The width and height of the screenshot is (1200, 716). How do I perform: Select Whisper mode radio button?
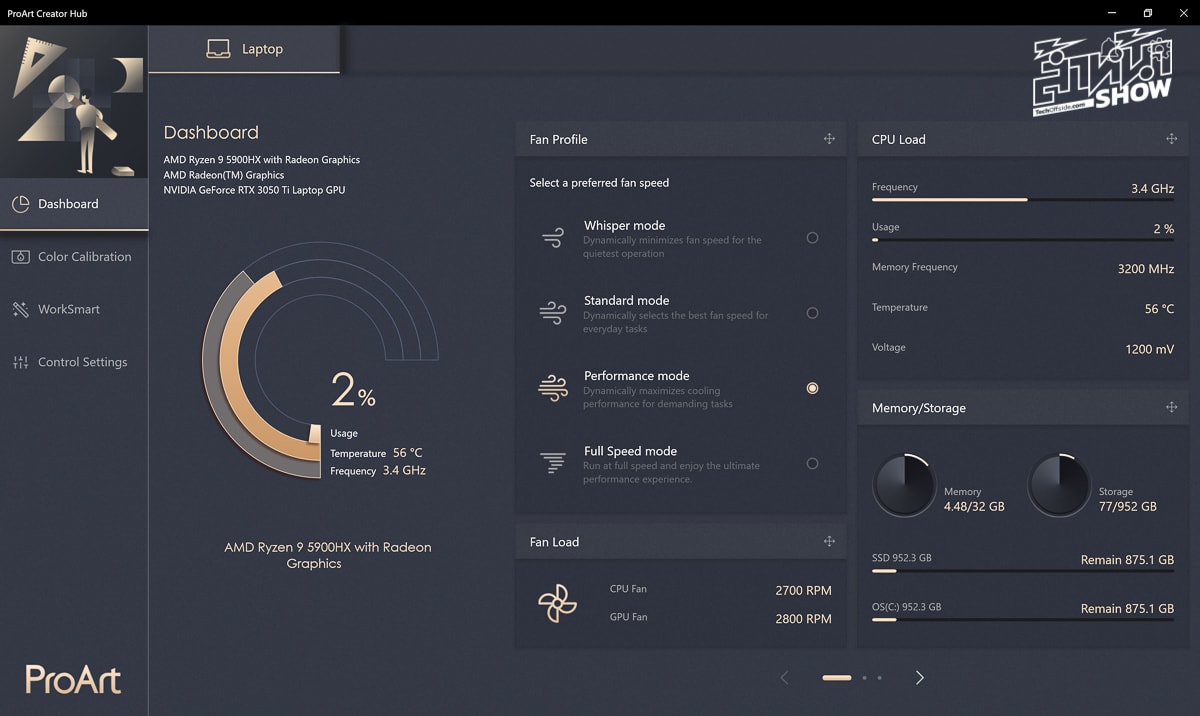(x=812, y=238)
